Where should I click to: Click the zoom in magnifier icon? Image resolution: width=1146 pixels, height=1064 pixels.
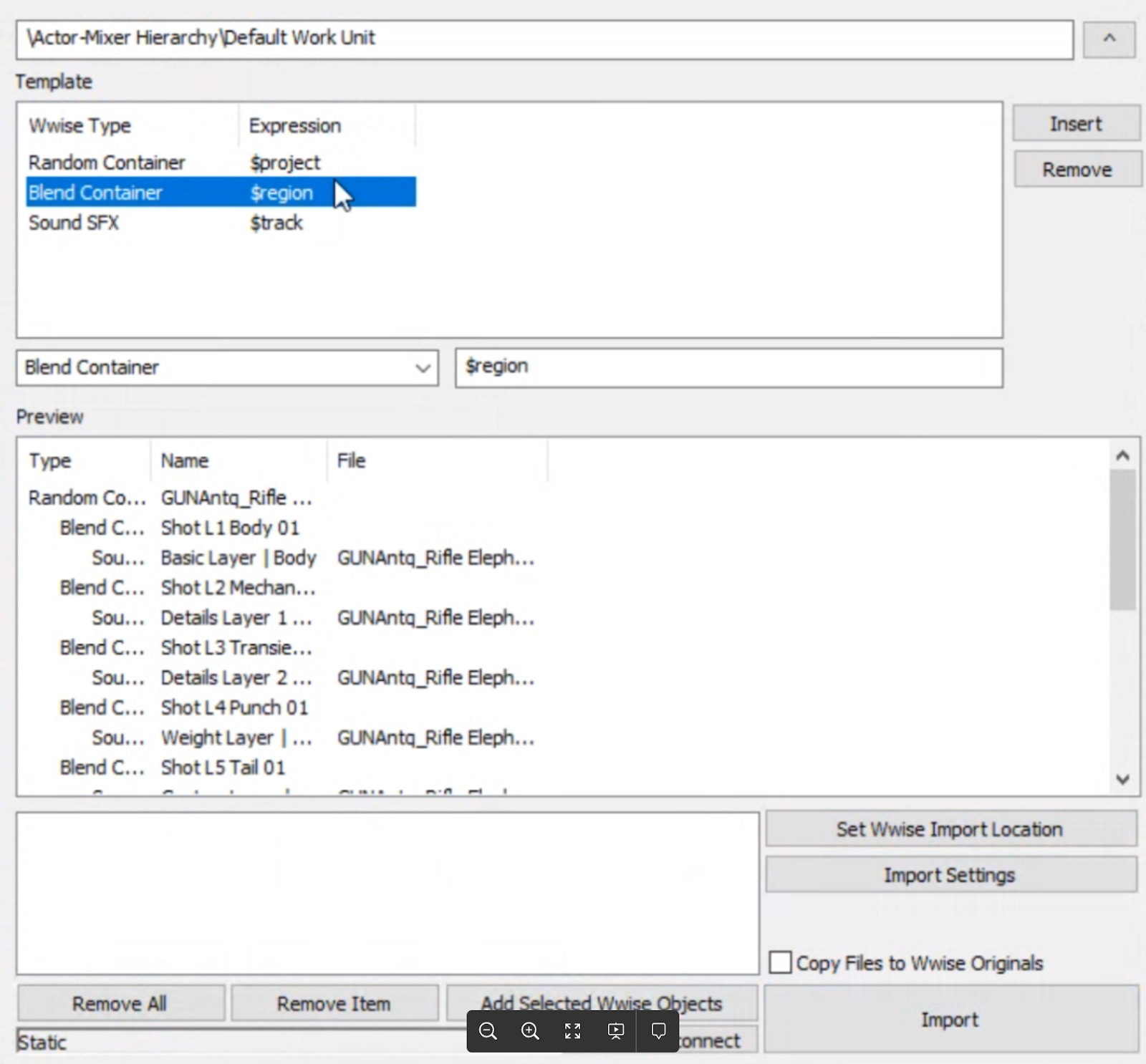coord(530,1031)
